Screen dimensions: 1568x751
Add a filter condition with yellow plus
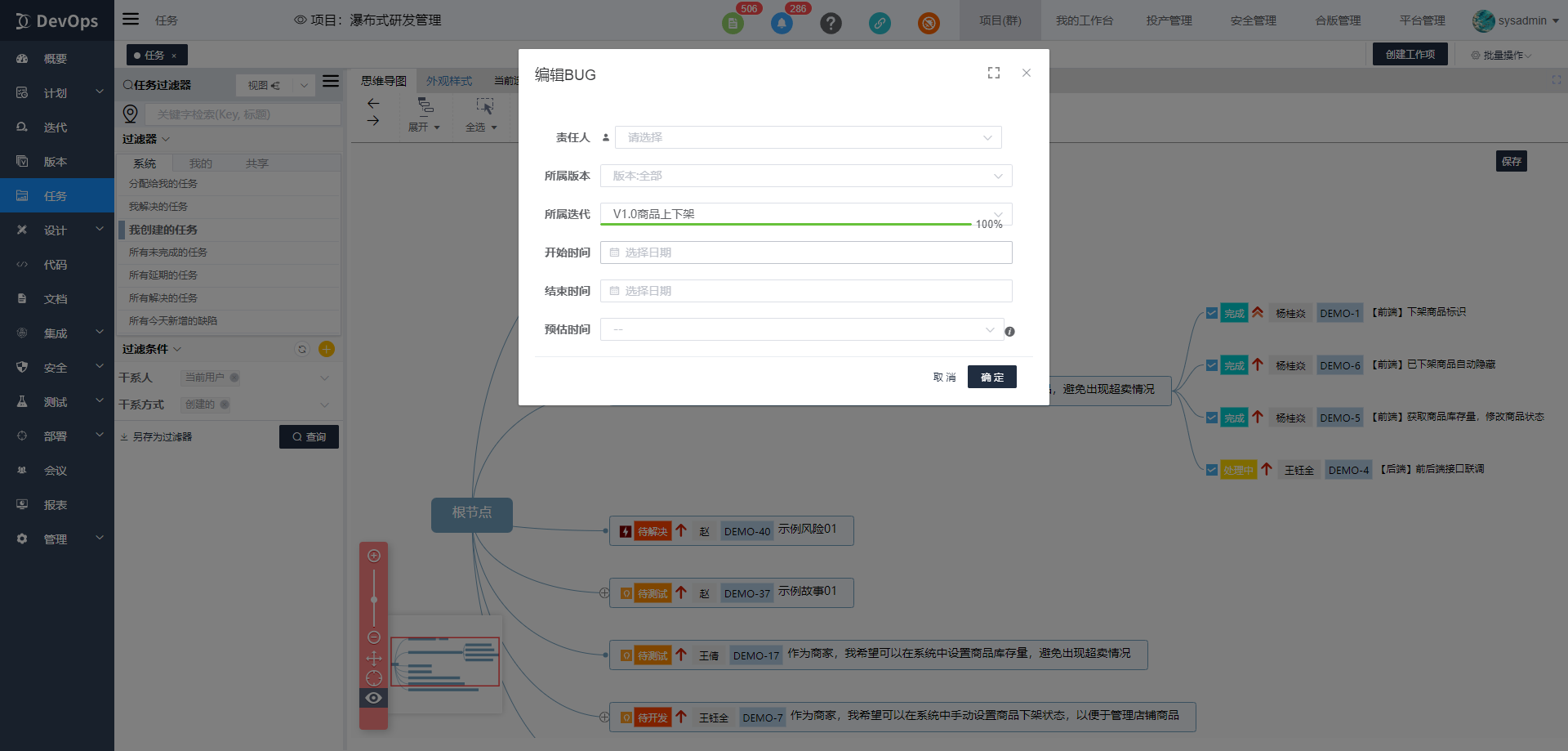pos(327,349)
